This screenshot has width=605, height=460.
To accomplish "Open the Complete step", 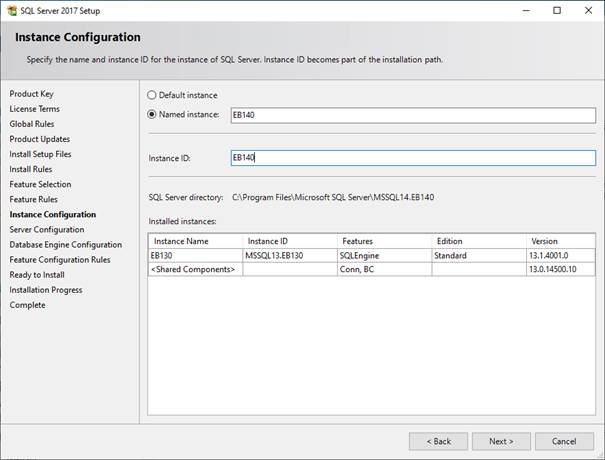I will tap(27, 304).
